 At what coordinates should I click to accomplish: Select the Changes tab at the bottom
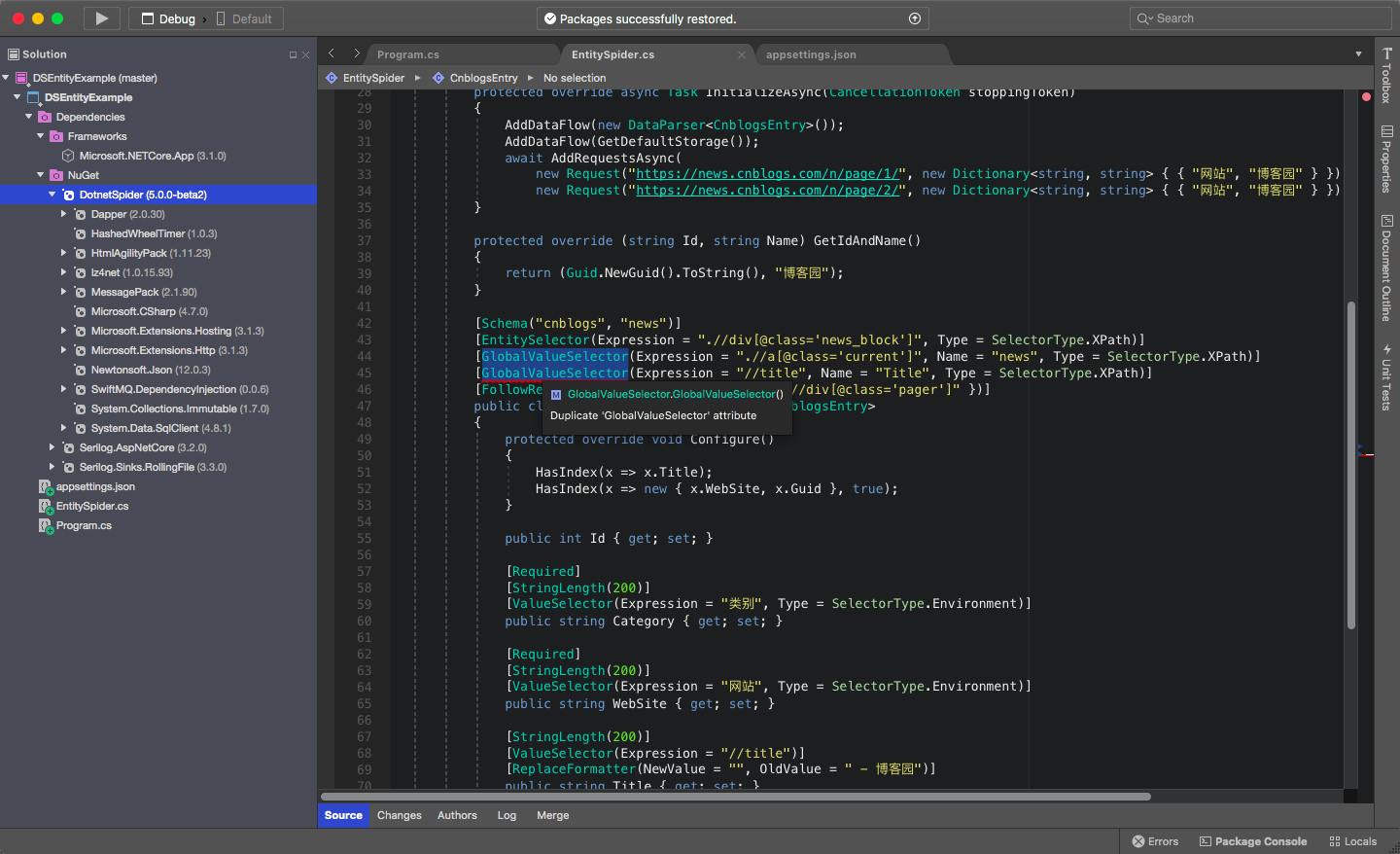point(399,815)
